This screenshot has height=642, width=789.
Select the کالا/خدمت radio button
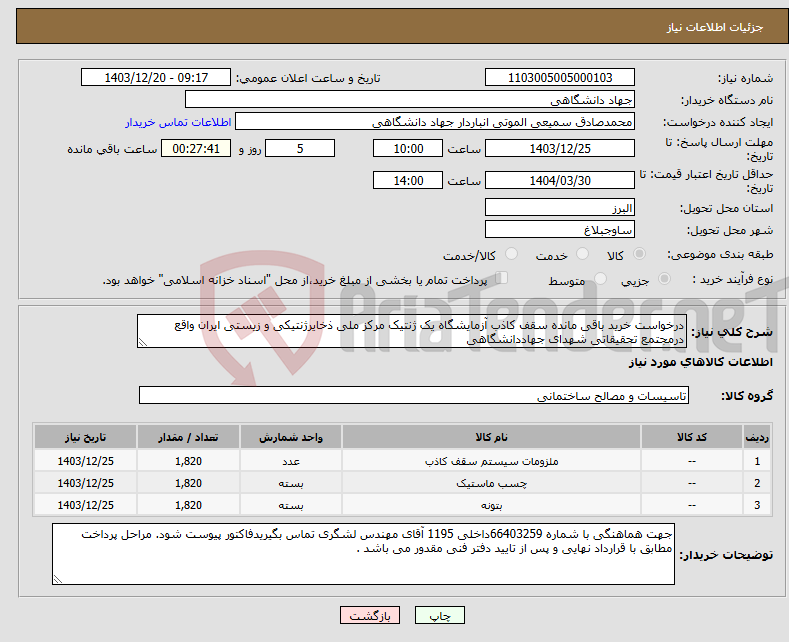[x=511, y=254]
